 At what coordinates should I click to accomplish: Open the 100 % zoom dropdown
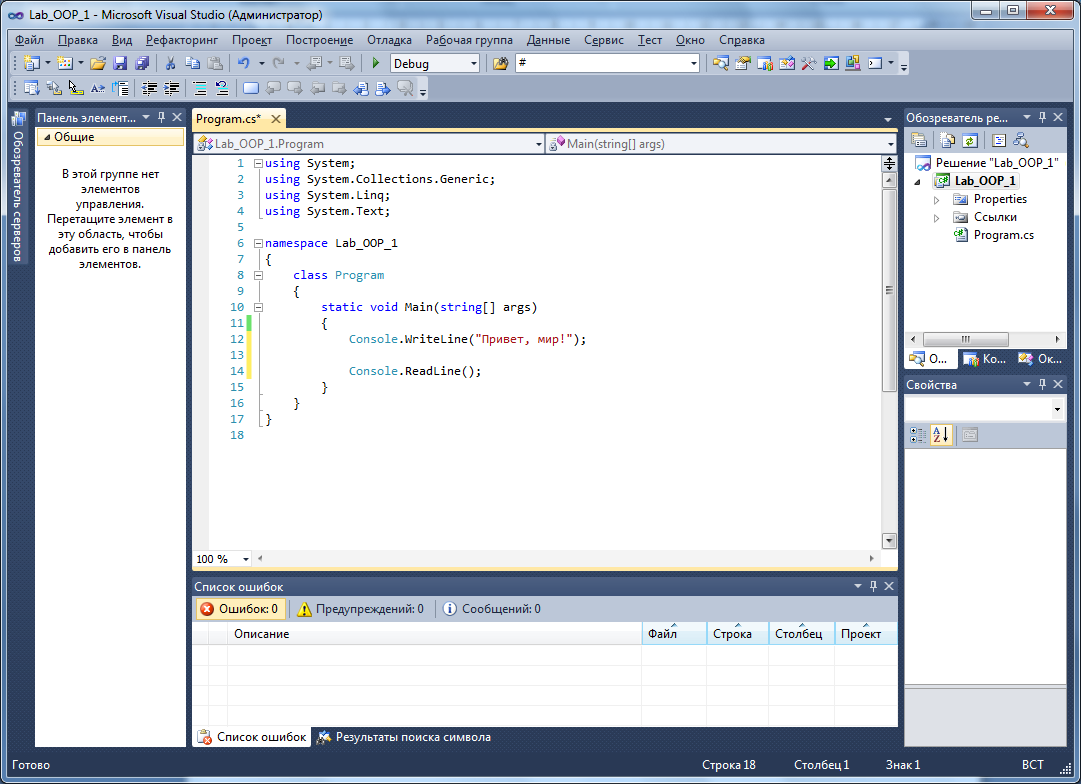pos(245,559)
